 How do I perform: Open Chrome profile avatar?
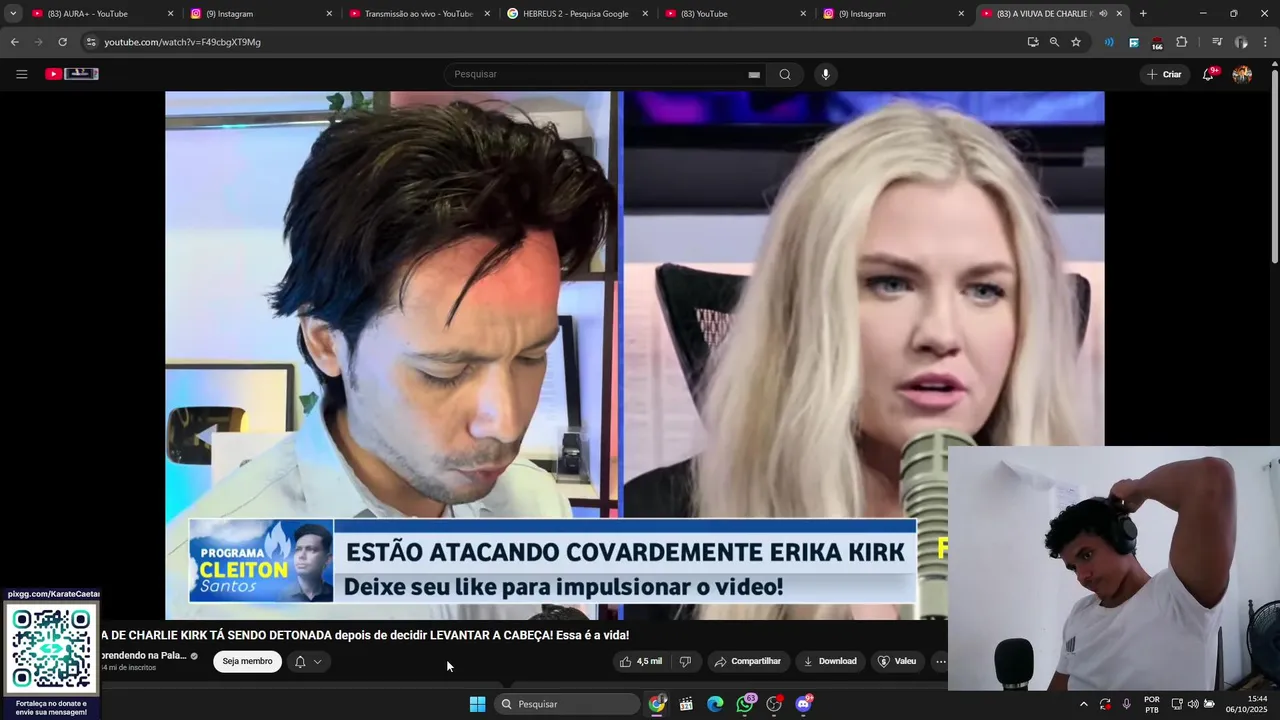click(x=1241, y=42)
